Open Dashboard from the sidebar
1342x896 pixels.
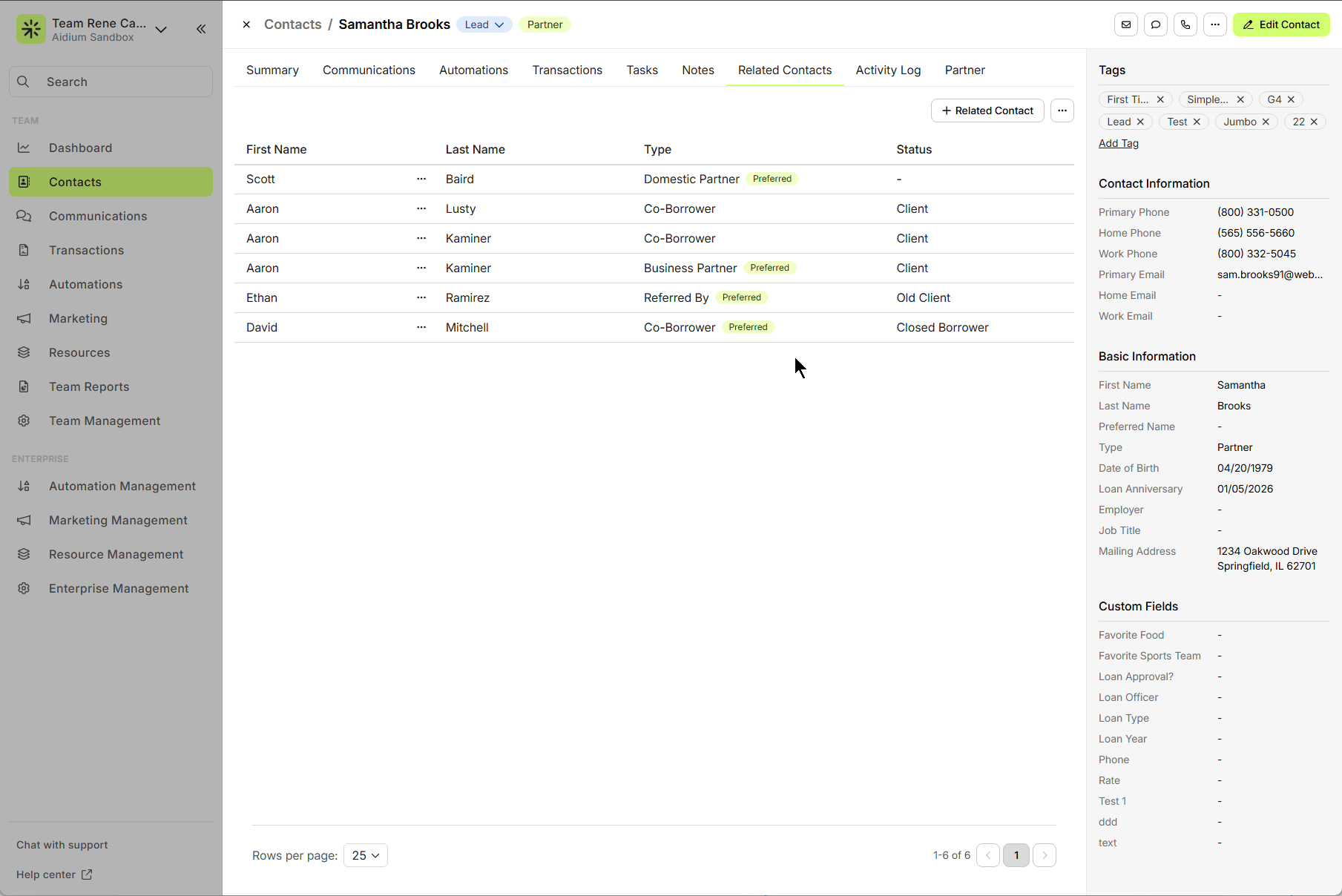tap(80, 148)
